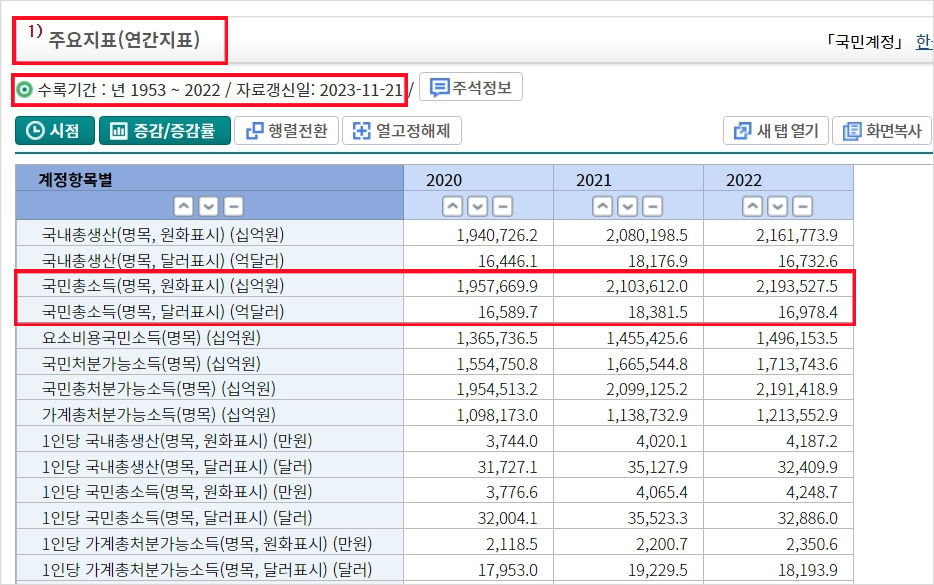Click the cell value 3,744.0

click(512, 441)
